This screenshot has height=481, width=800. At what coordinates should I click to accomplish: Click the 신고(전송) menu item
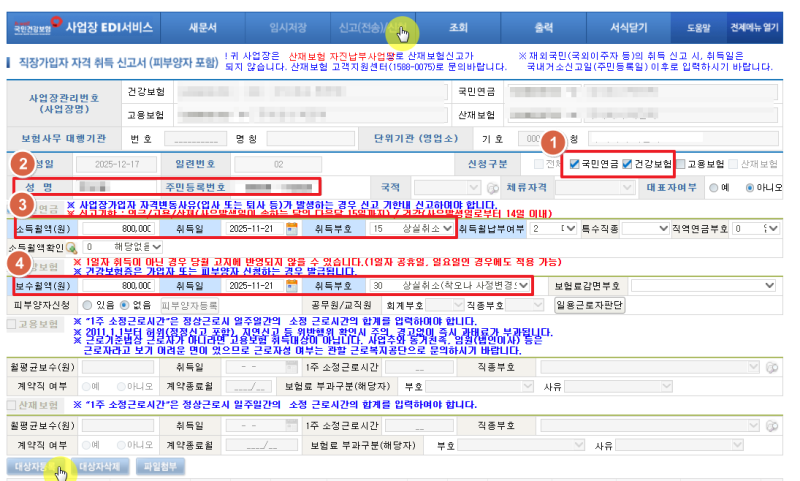coord(372,28)
